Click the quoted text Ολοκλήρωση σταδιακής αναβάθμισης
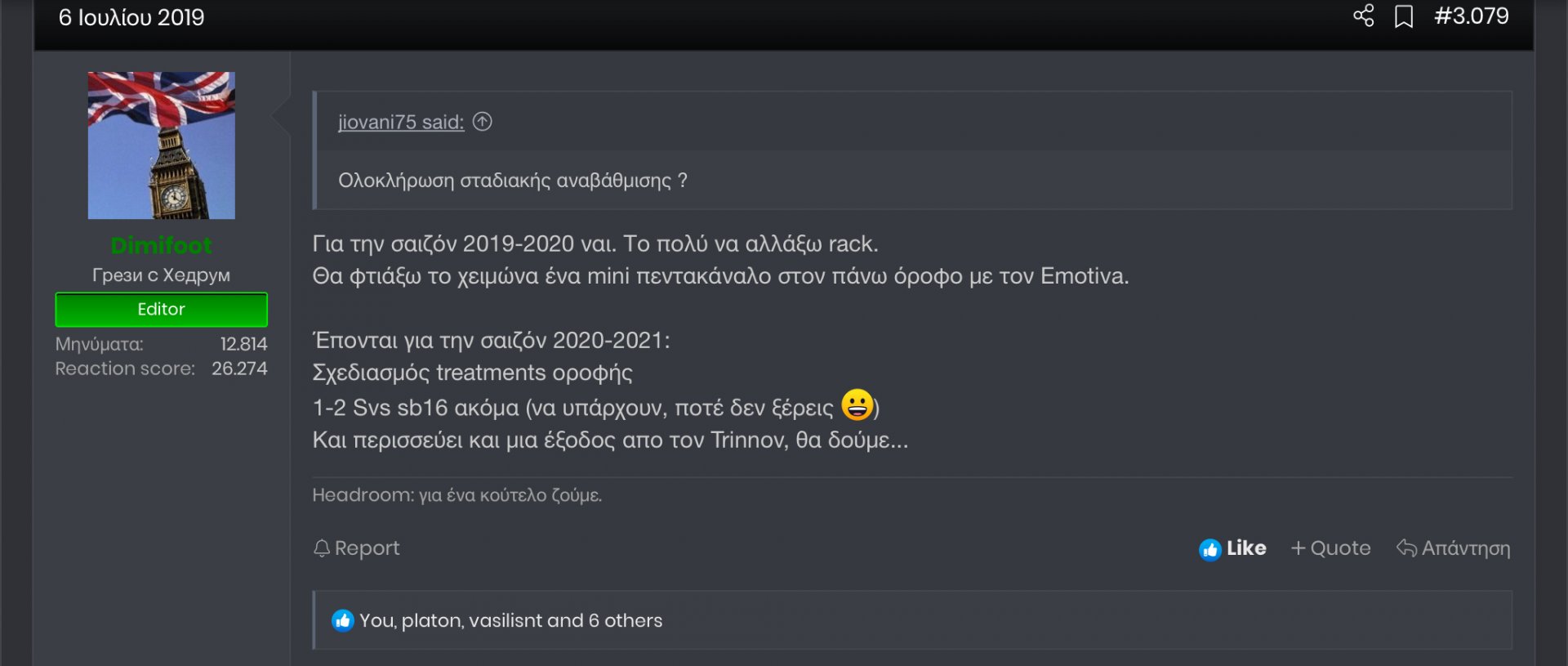This screenshot has width=1568, height=666. click(x=513, y=181)
